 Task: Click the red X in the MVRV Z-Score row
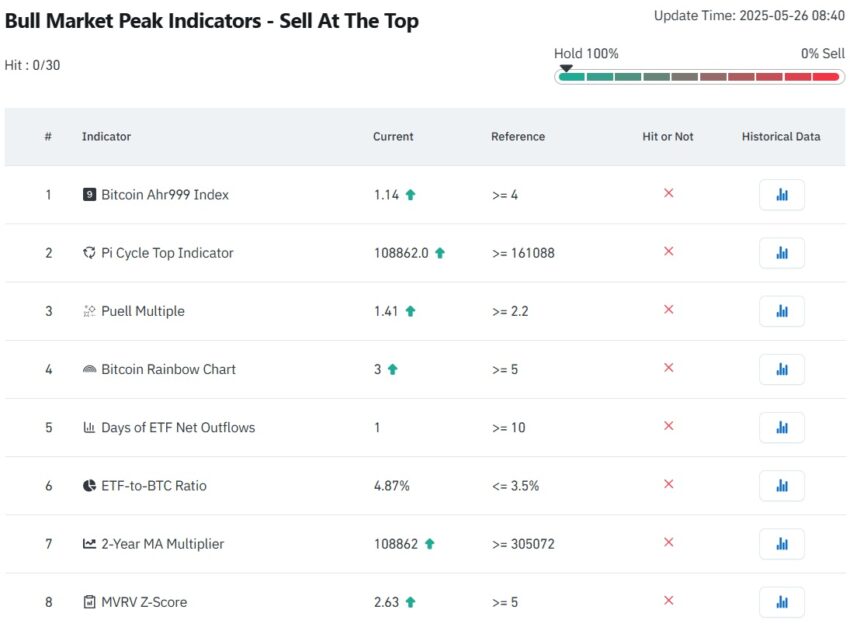point(668,600)
